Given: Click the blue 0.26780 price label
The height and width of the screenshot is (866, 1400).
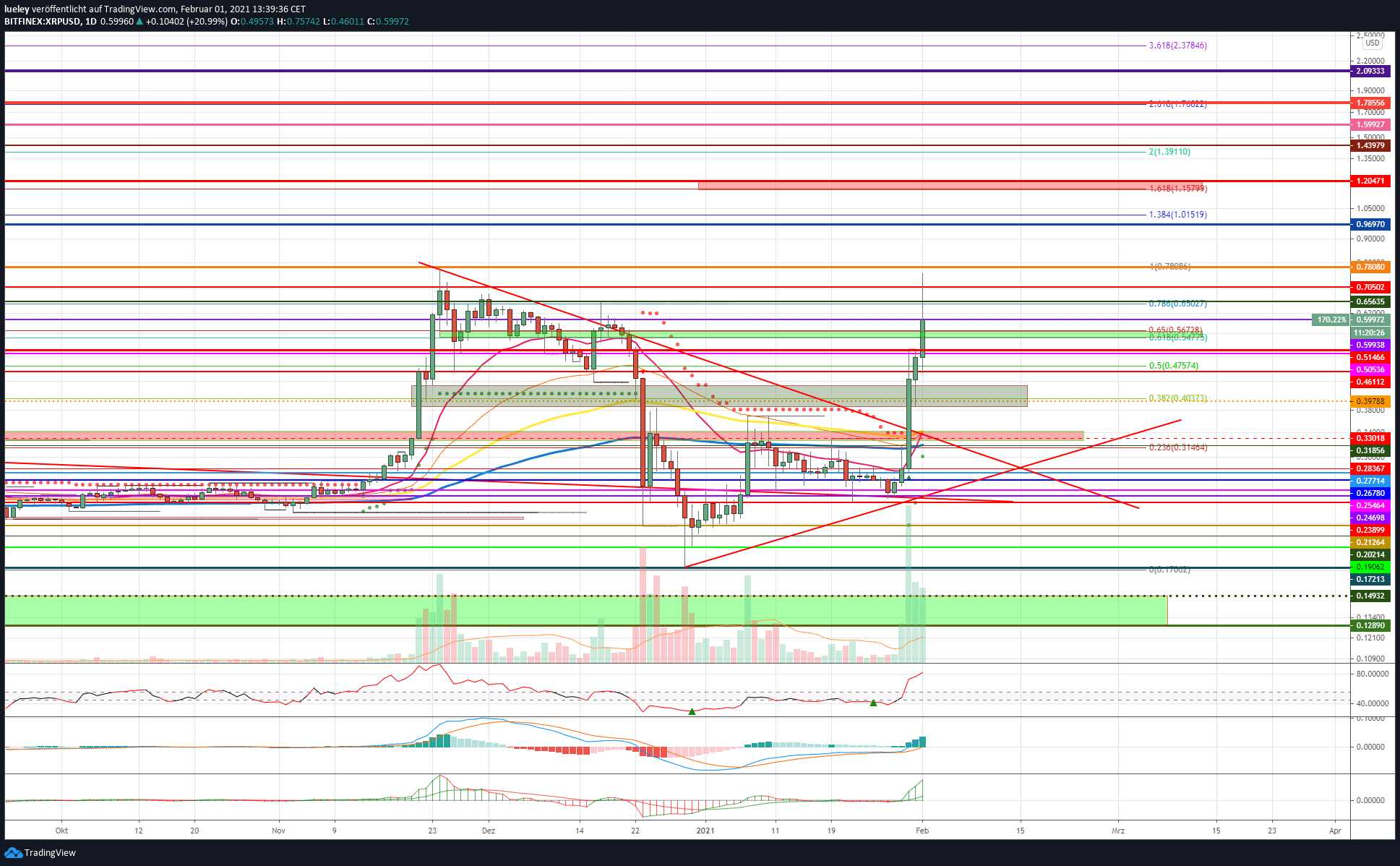Looking at the screenshot, I should [x=1370, y=493].
